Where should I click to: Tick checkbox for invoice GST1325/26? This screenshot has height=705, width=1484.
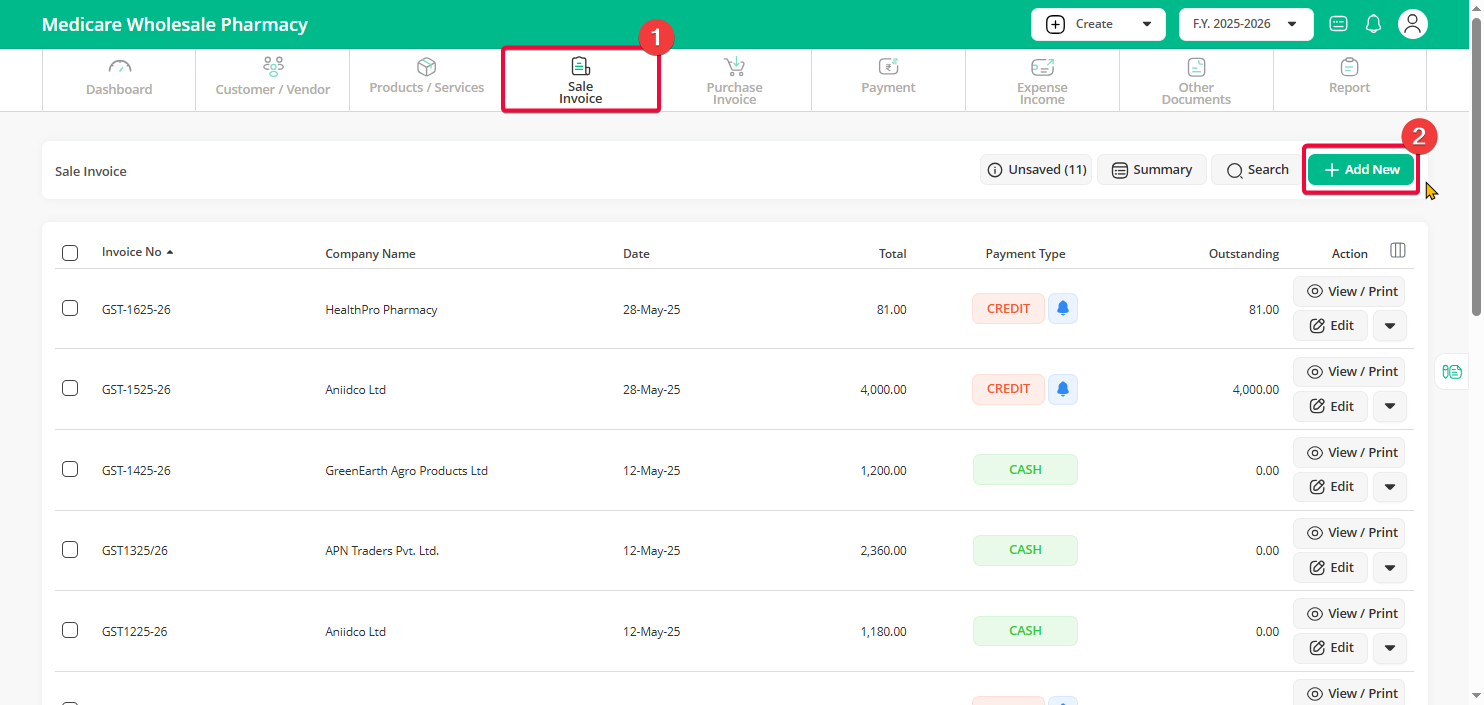70,549
